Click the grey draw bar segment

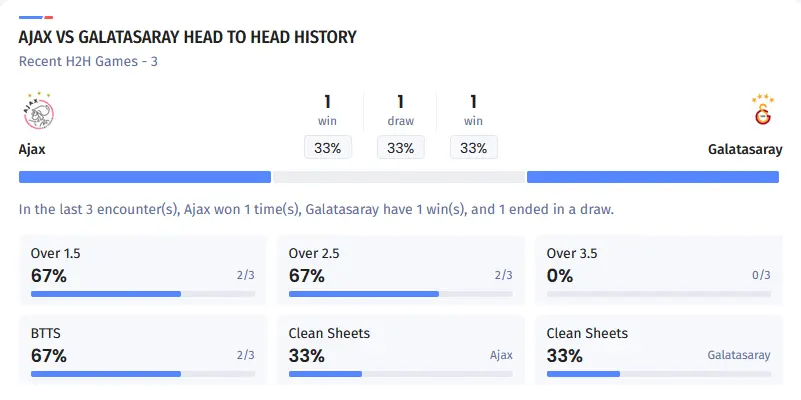coord(399,177)
